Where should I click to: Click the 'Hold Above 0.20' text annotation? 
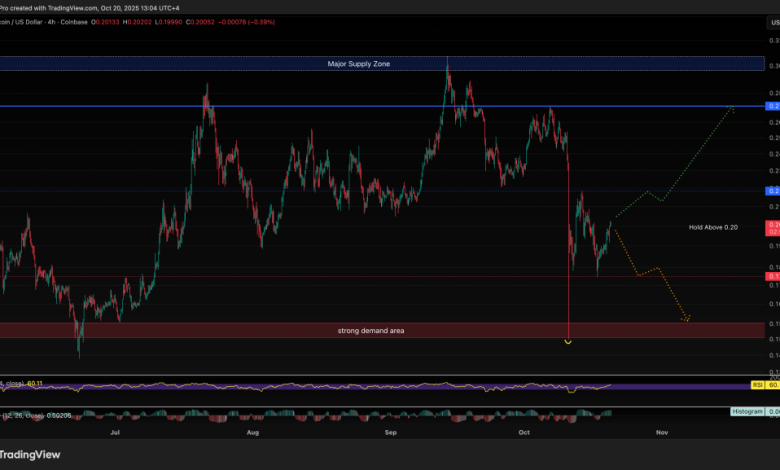pyautogui.click(x=712, y=228)
